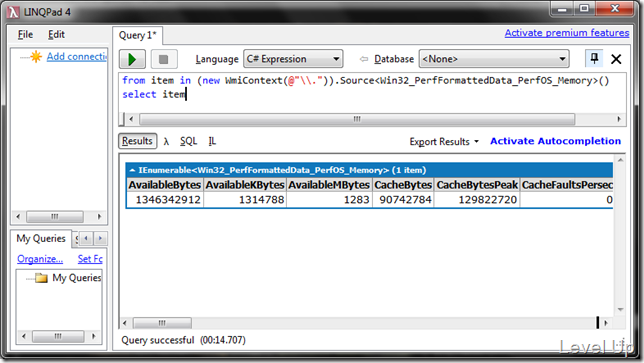Screen dimensions: 644x363
Task: Click the results pane scroll right arrow
Action: [x=606, y=323]
